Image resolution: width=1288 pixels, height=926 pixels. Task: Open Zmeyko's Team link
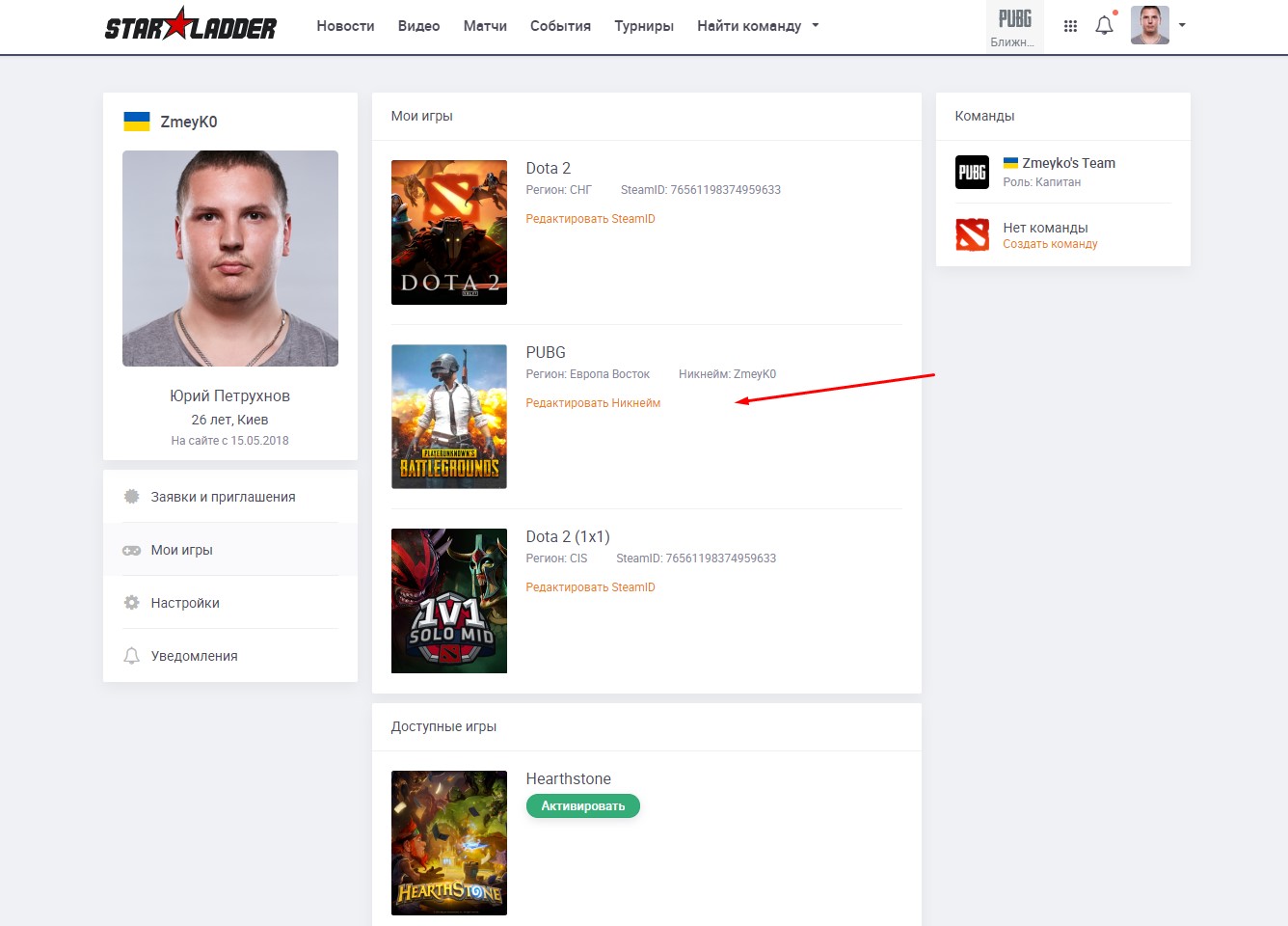click(1068, 163)
